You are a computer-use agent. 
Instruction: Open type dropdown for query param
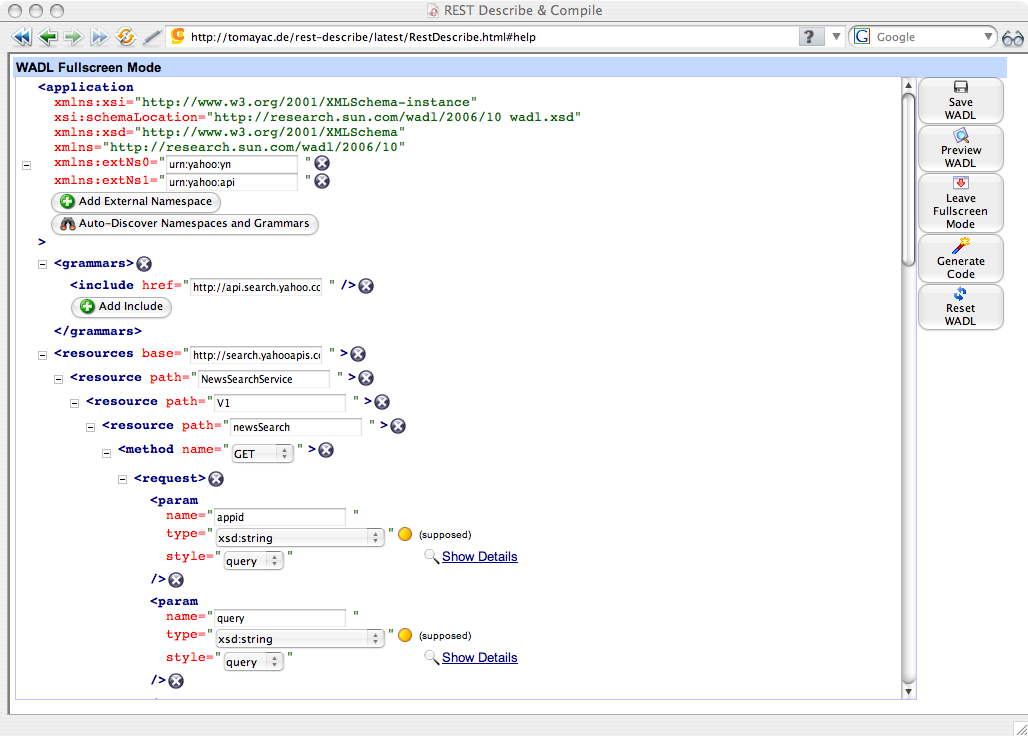coord(299,638)
